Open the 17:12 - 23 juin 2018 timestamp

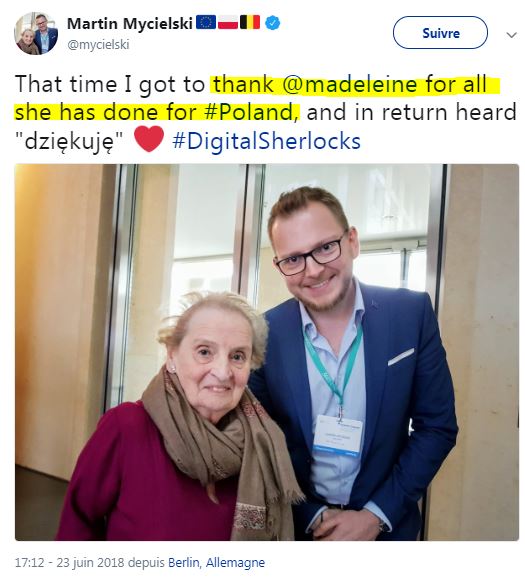tap(69, 563)
